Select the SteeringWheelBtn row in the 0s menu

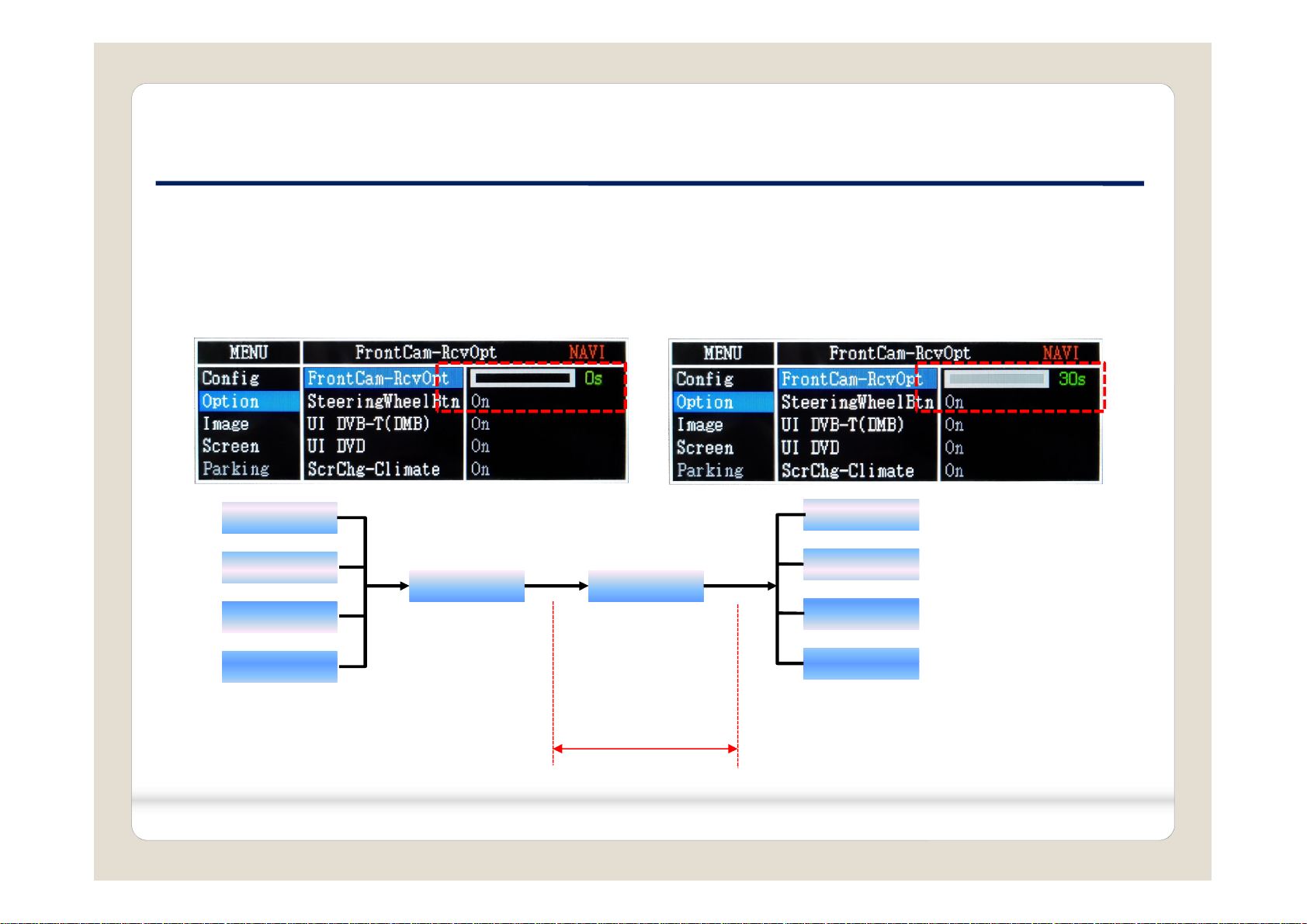pos(383,402)
